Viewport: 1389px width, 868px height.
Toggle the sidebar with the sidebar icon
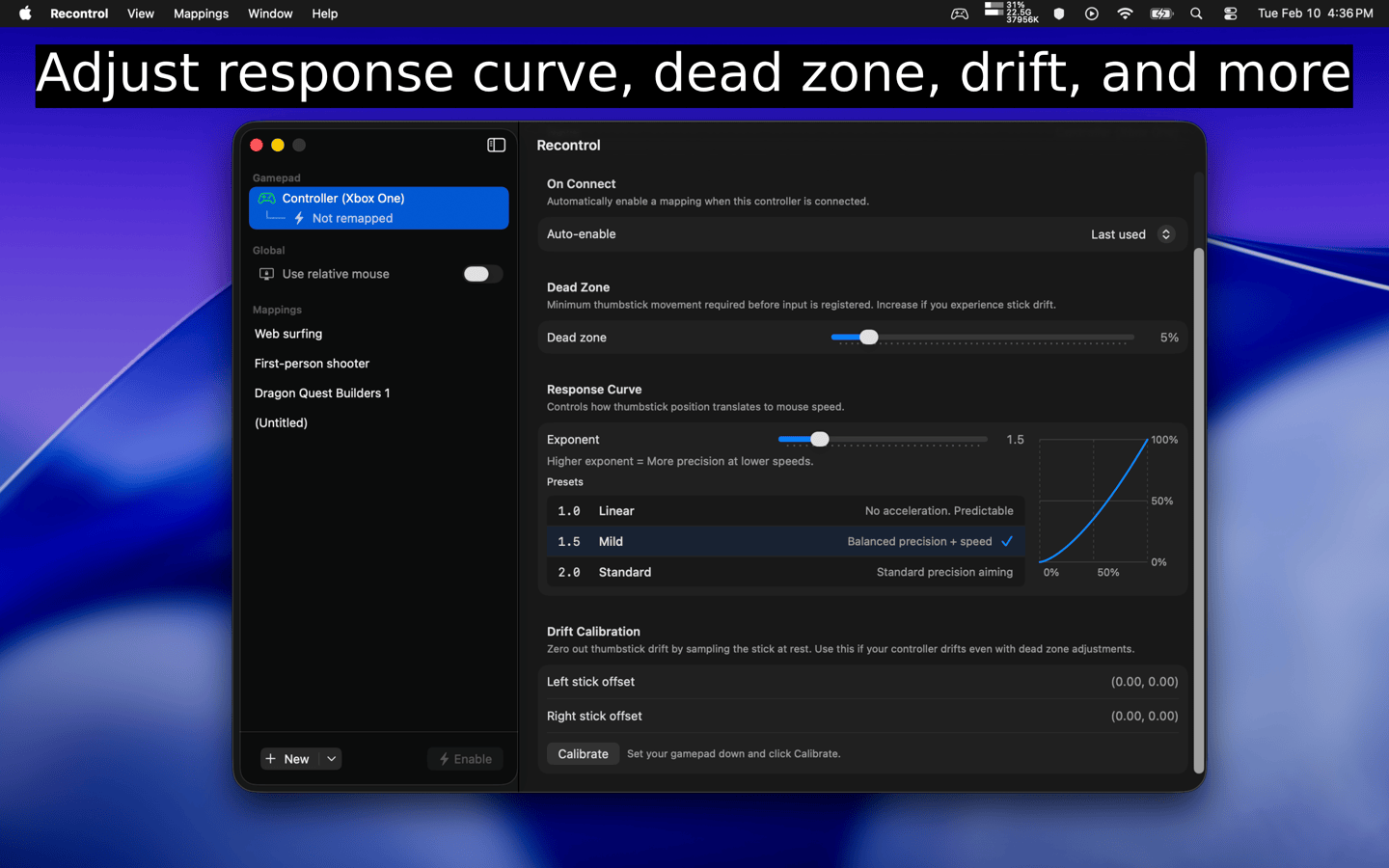[x=496, y=145]
